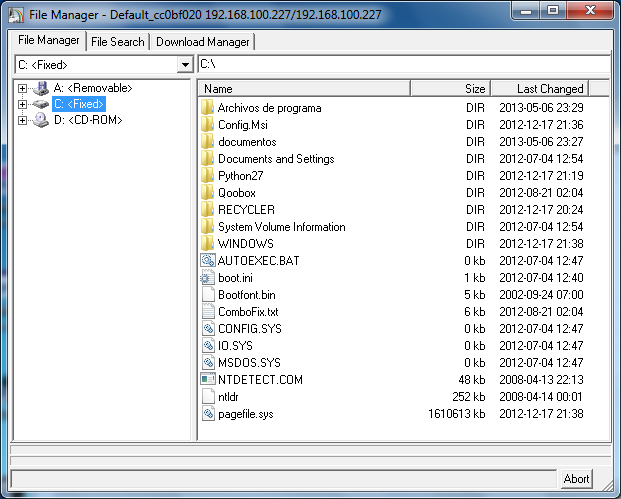Expand the A: Removable tree node

point(22,88)
